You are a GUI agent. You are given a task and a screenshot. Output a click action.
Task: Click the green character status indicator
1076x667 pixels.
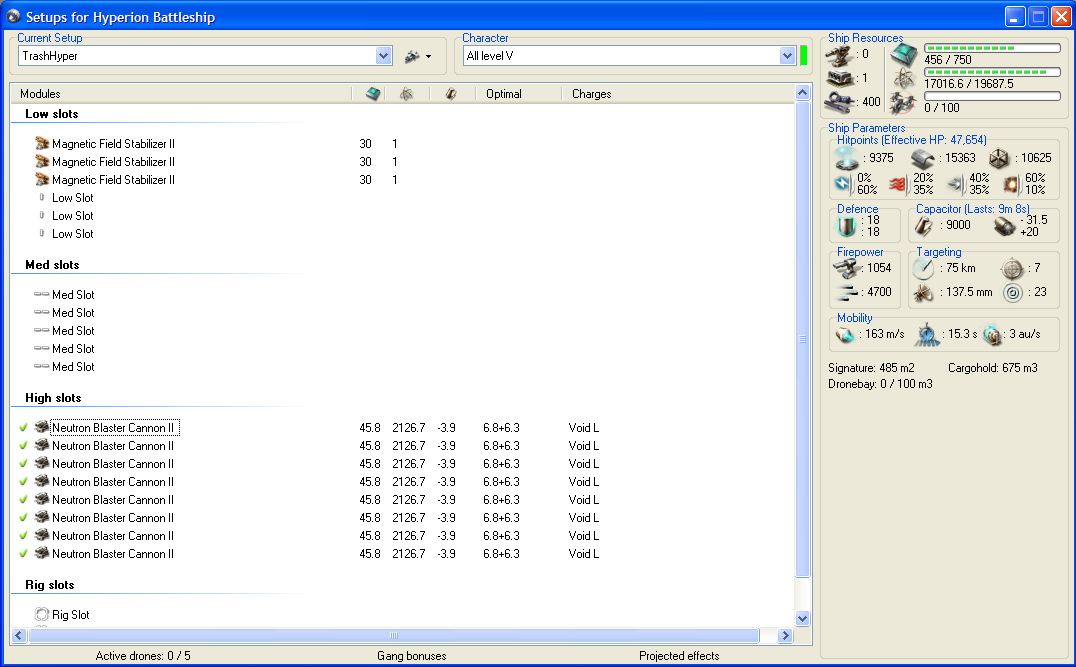click(x=804, y=56)
